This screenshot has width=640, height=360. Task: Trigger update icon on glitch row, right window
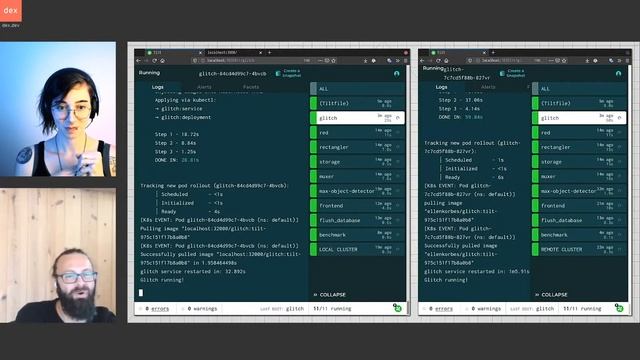(x=620, y=118)
